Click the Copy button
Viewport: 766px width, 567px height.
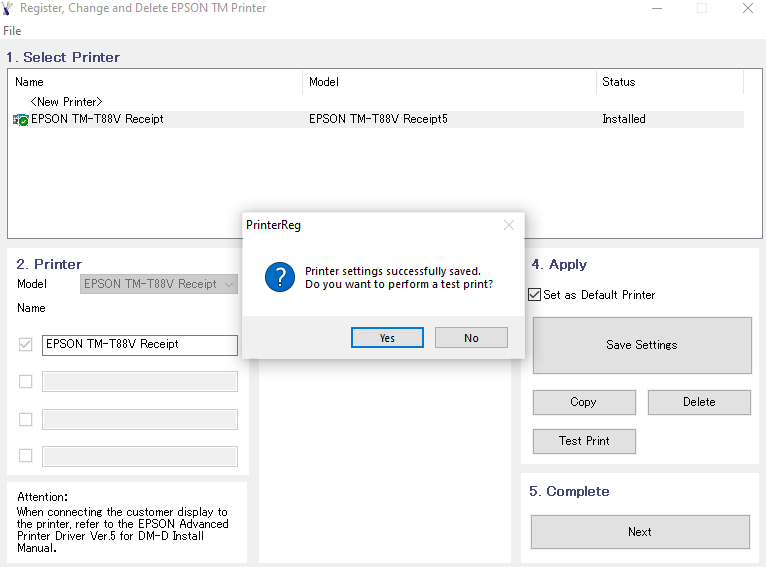pos(584,402)
